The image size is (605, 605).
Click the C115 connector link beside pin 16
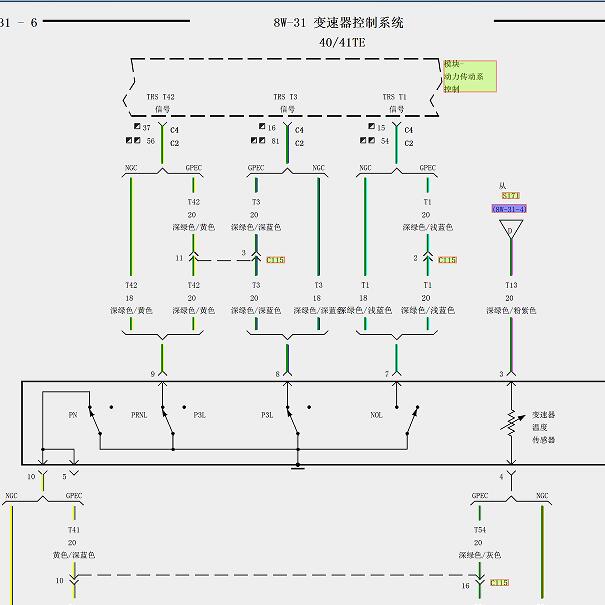pos(499,583)
